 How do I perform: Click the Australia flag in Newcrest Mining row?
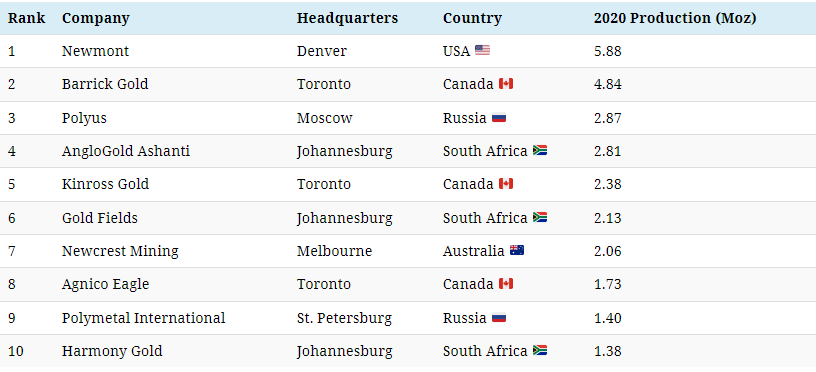tap(517, 251)
